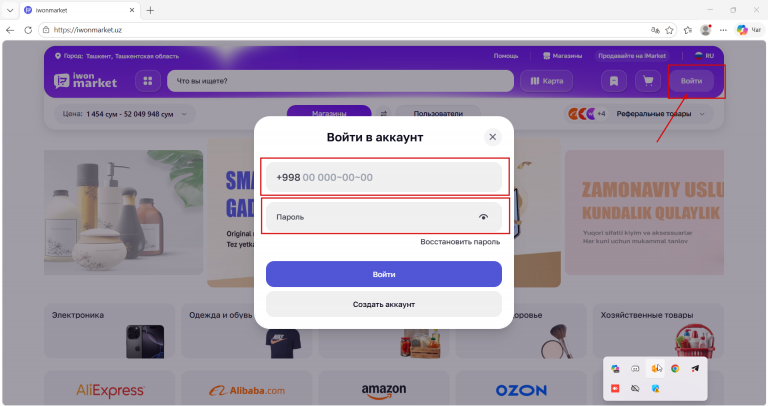The height and width of the screenshot is (406, 768).
Task: Open the Магазины link in top bar
Action: [562, 56]
